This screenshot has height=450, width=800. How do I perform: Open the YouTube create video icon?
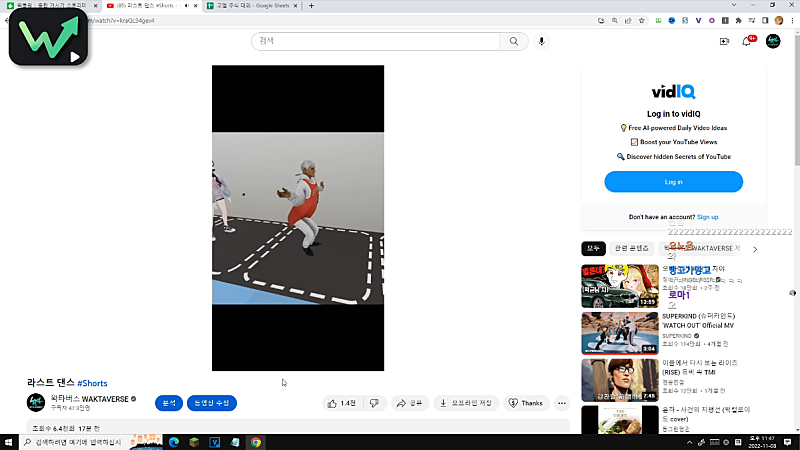click(724, 41)
